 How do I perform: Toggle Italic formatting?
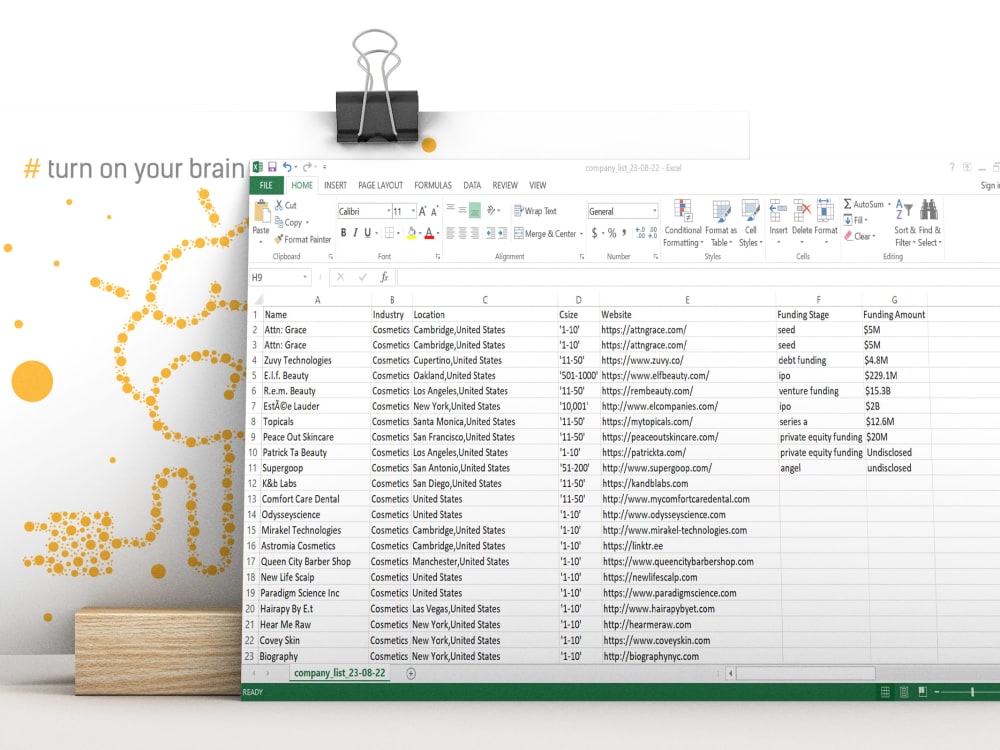pos(355,233)
